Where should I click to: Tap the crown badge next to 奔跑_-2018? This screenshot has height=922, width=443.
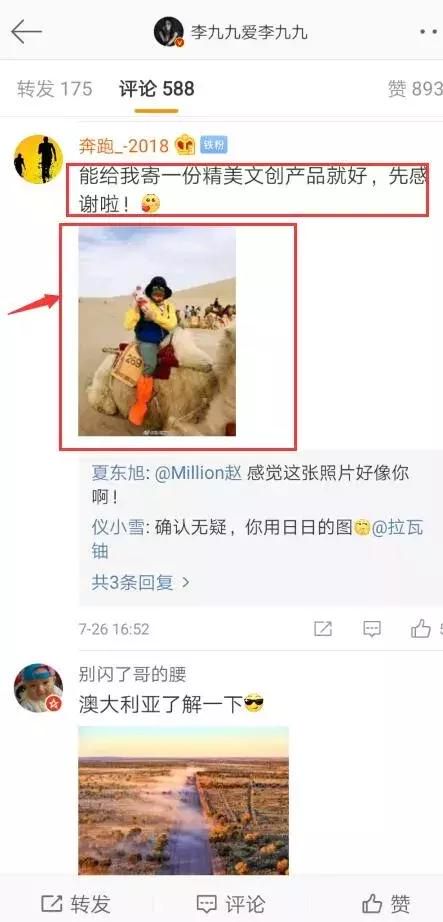185,145
